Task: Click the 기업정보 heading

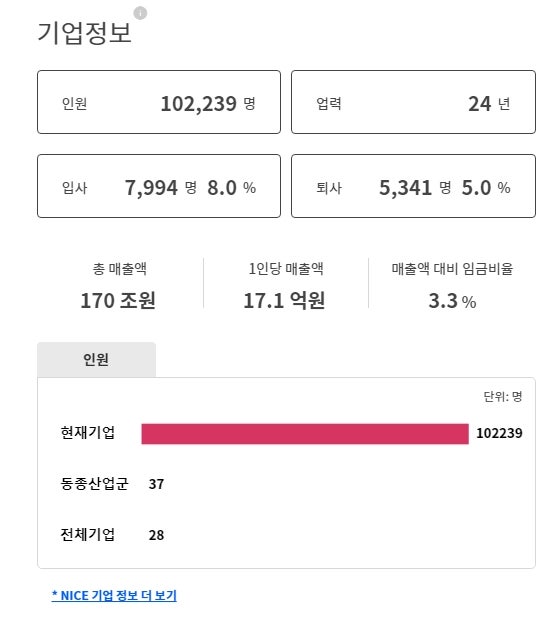Action: tap(84, 33)
